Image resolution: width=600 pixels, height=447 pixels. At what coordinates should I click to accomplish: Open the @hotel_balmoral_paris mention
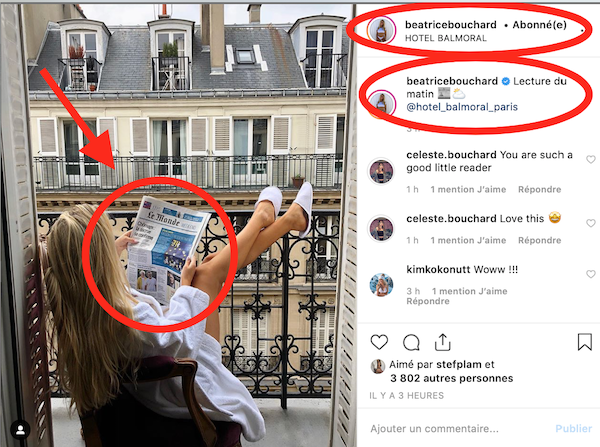[462, 107]
